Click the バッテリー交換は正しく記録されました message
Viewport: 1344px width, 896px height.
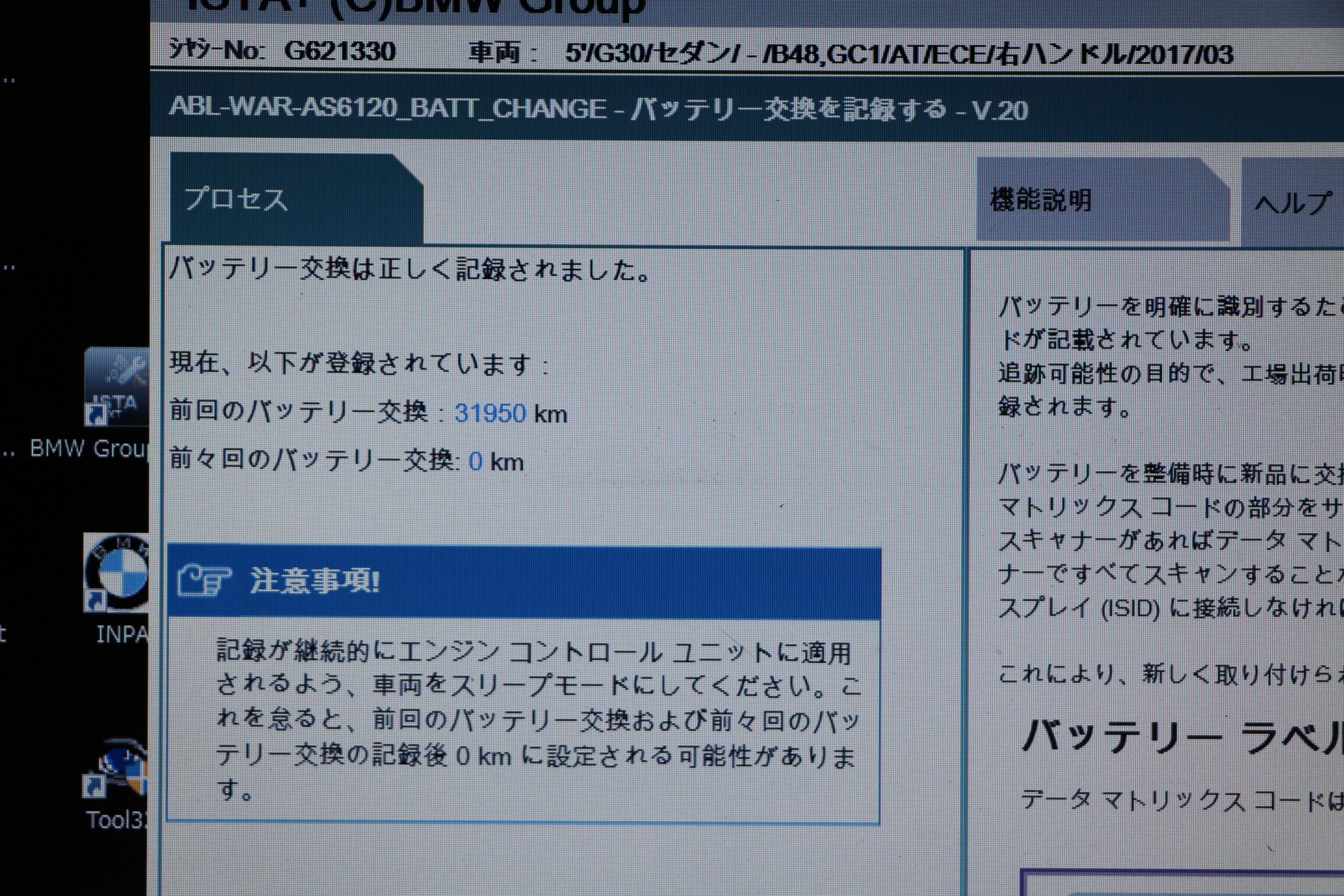pos(410,270)
